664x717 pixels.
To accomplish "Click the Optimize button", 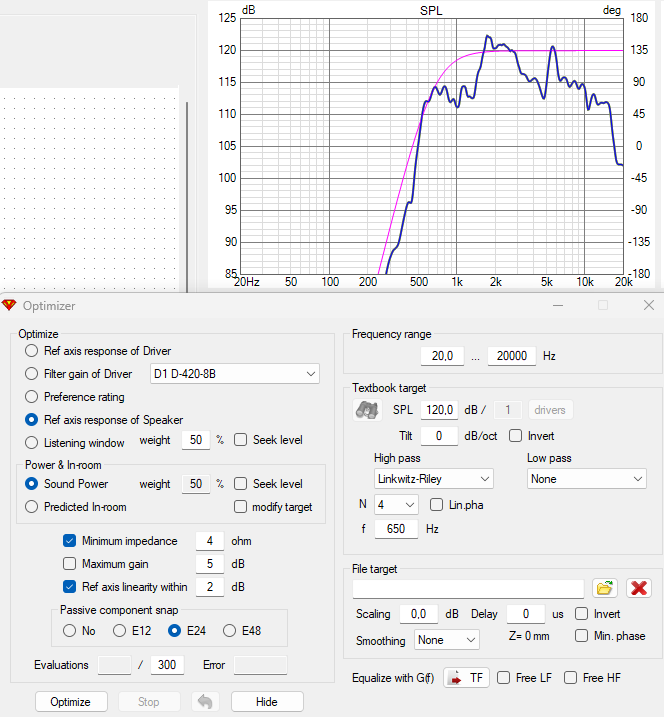I will coord(71,701).
